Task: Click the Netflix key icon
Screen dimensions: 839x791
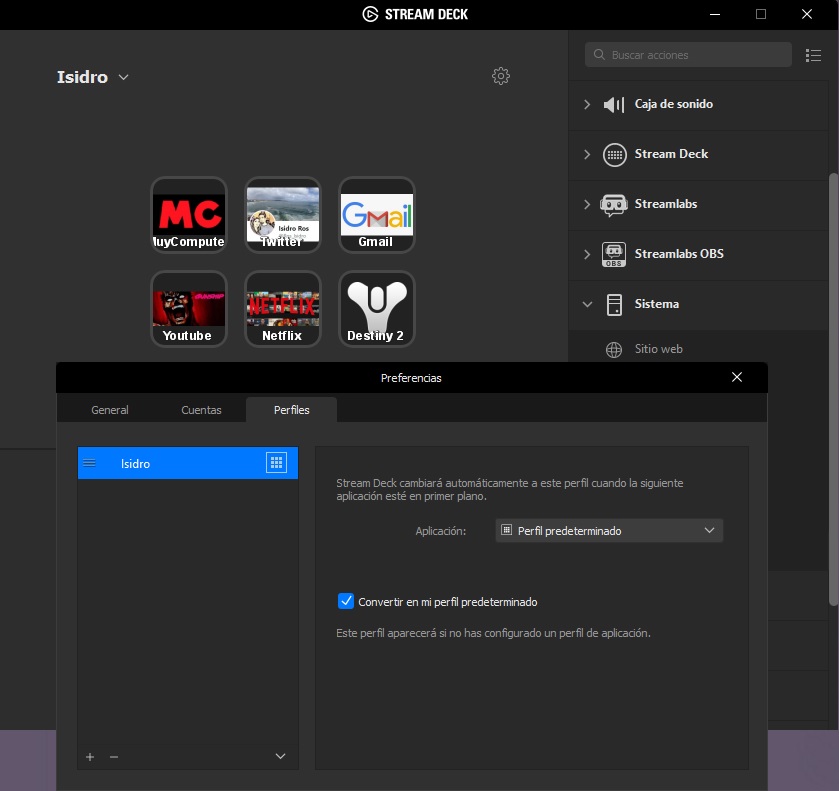Action: tap(283, 309)
